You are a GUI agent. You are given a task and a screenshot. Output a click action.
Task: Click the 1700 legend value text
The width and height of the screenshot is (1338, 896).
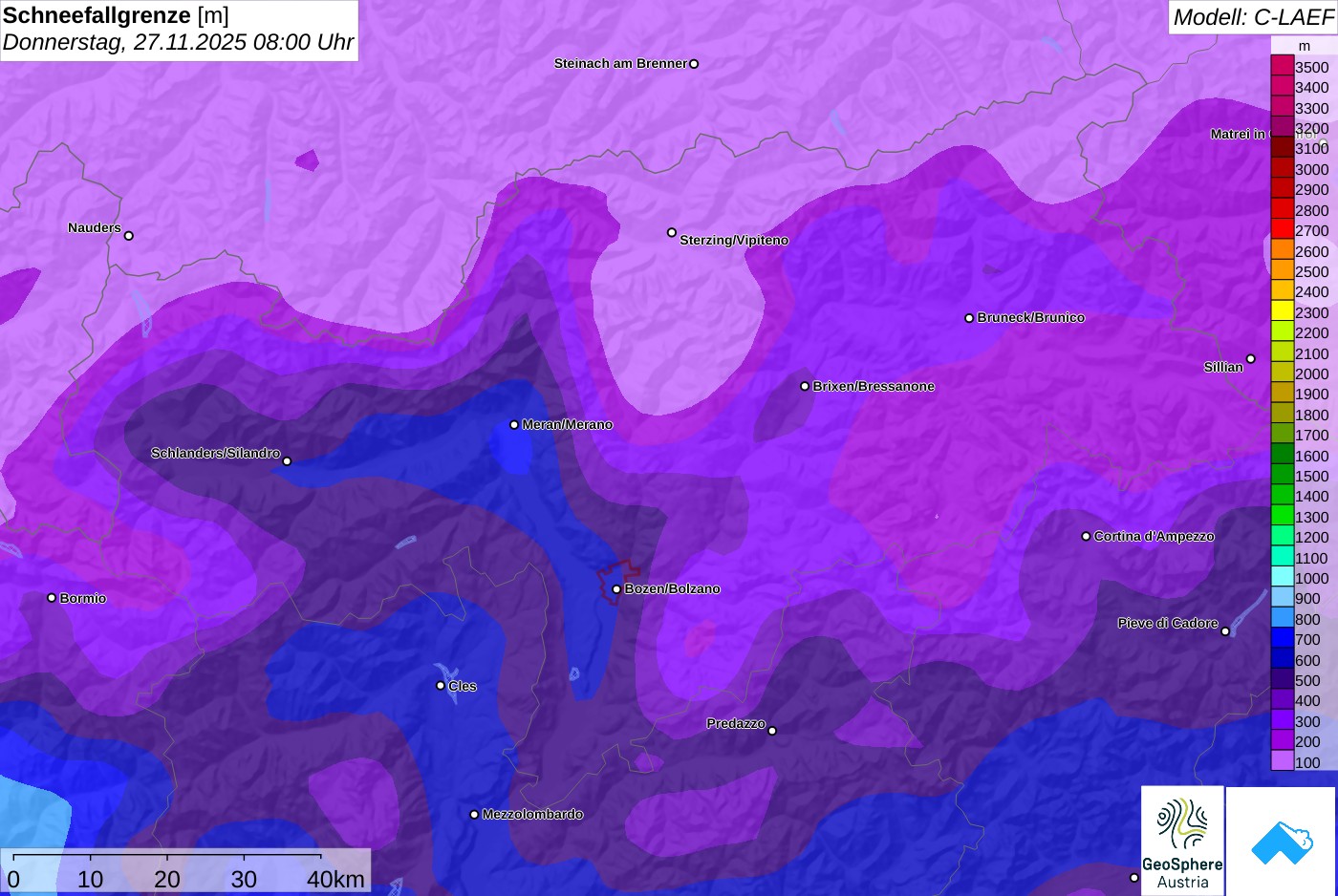point(1311,435)
